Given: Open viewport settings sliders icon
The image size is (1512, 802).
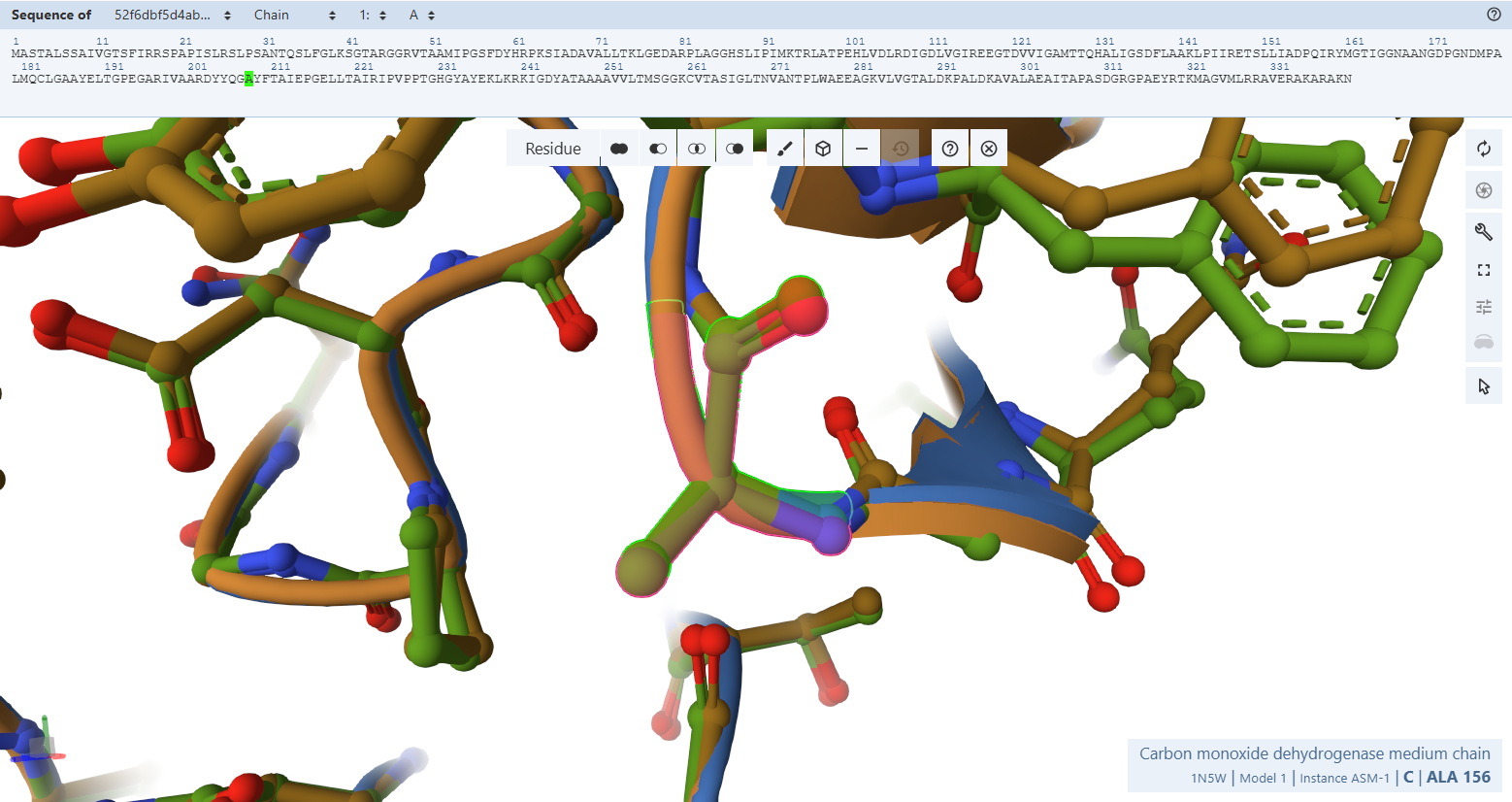Looking at the screenshot, I should 1484,307.
